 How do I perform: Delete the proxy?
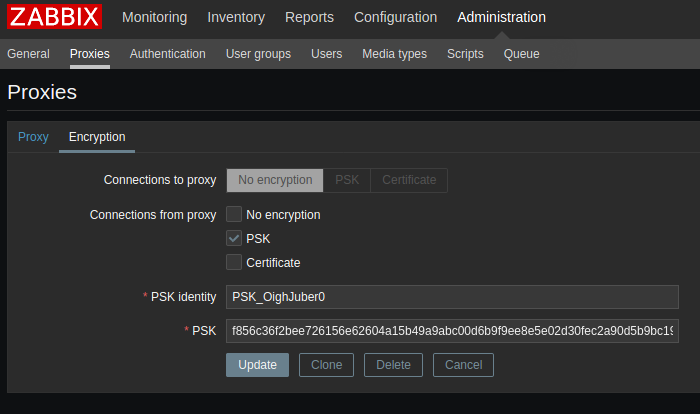[x=393, y=365]
